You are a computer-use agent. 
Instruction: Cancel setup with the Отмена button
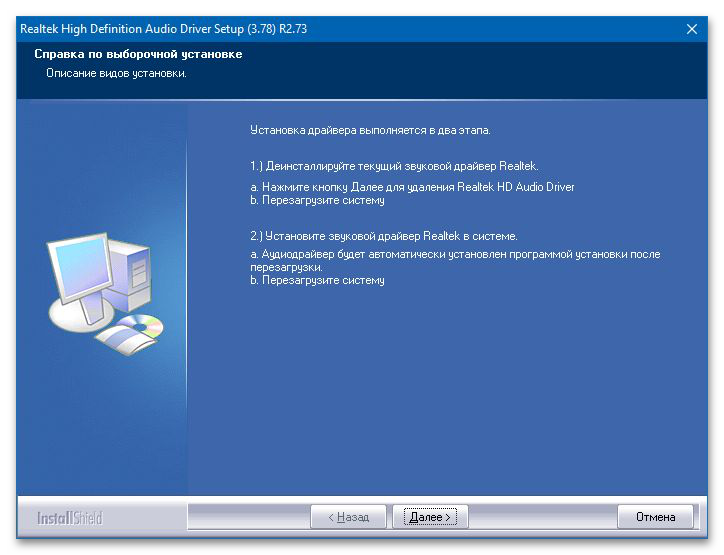point(655,517)
